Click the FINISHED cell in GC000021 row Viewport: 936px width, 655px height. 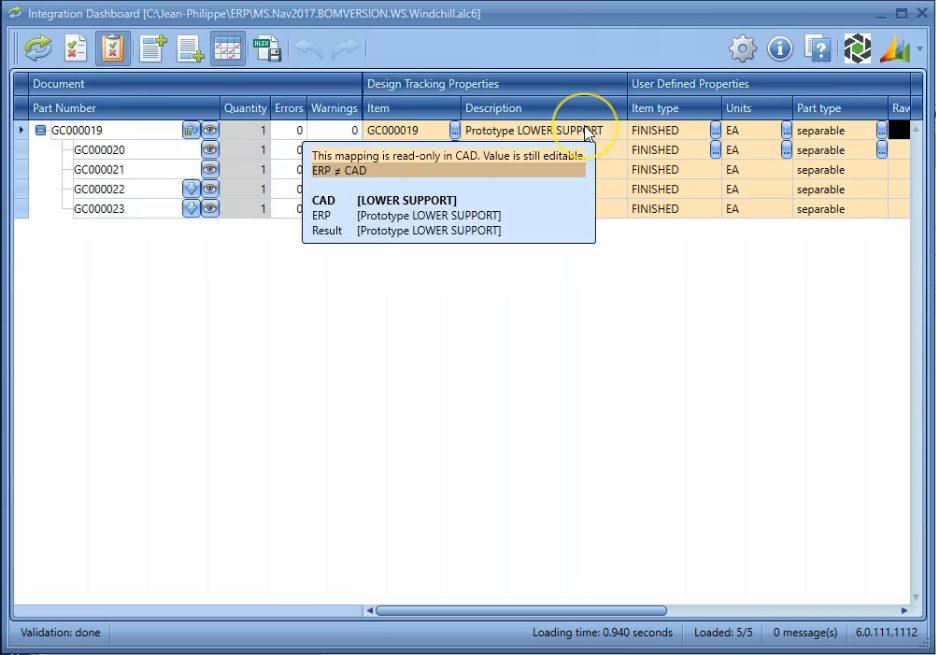(x=674, y=170)
